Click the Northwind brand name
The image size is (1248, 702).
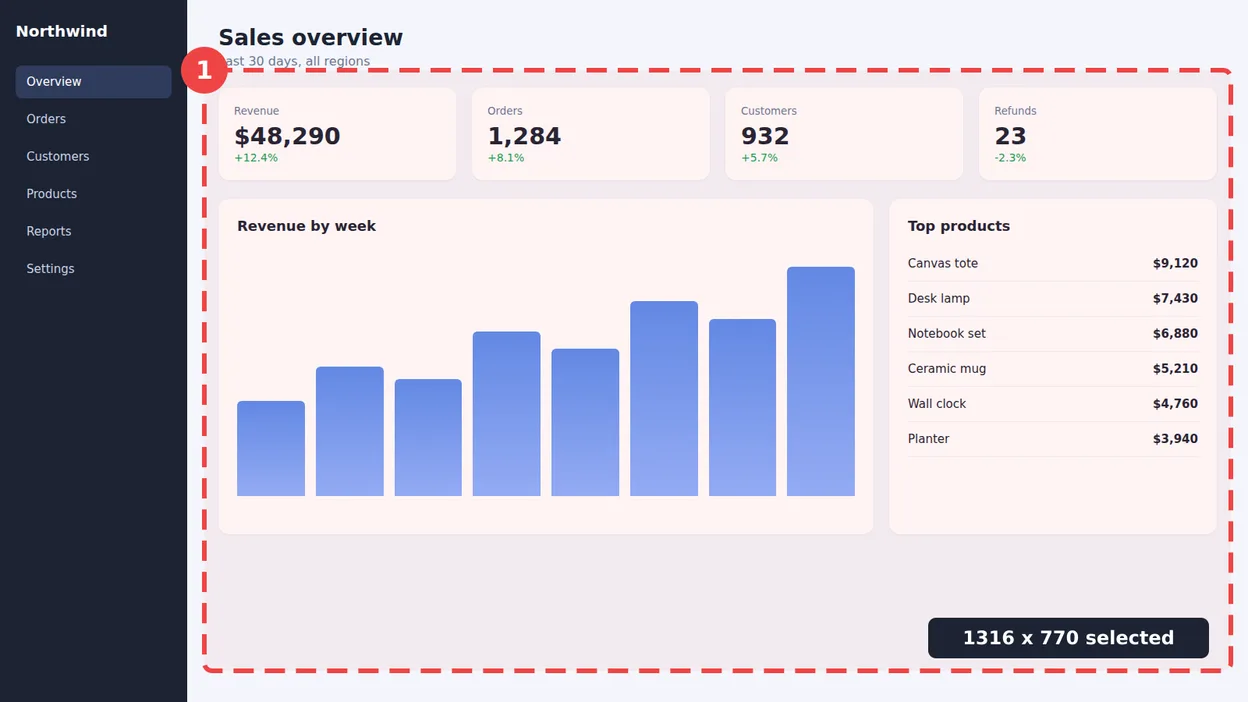coord(61,31)
